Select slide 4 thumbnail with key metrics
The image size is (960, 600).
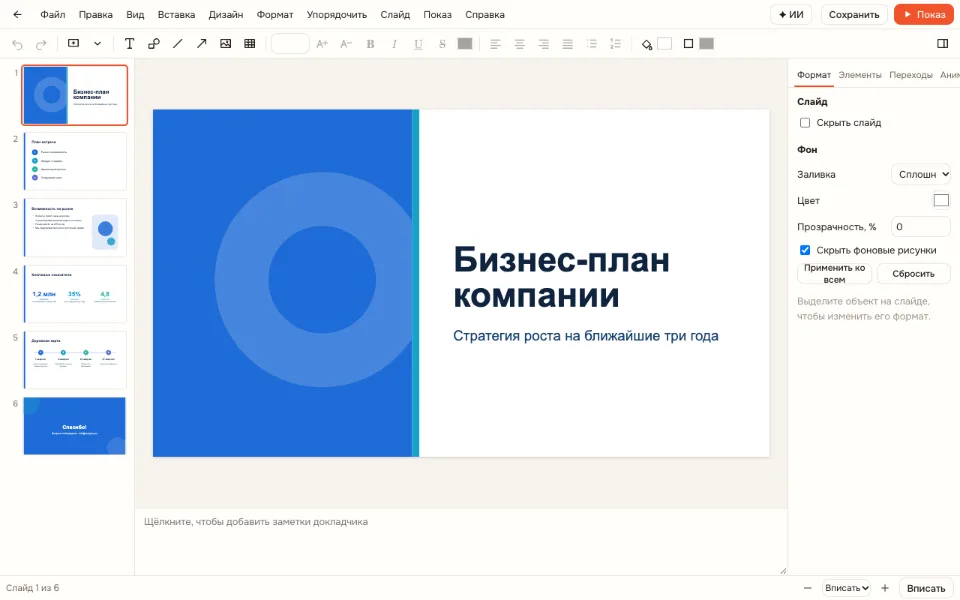(75, 294)
